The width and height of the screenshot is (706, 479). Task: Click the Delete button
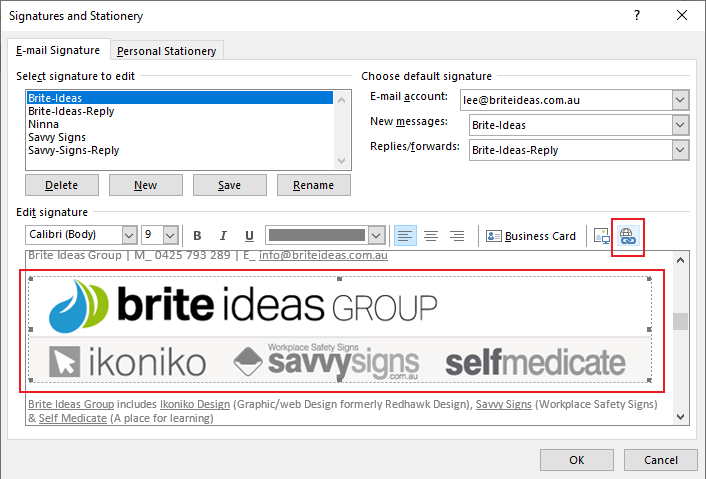62,185
